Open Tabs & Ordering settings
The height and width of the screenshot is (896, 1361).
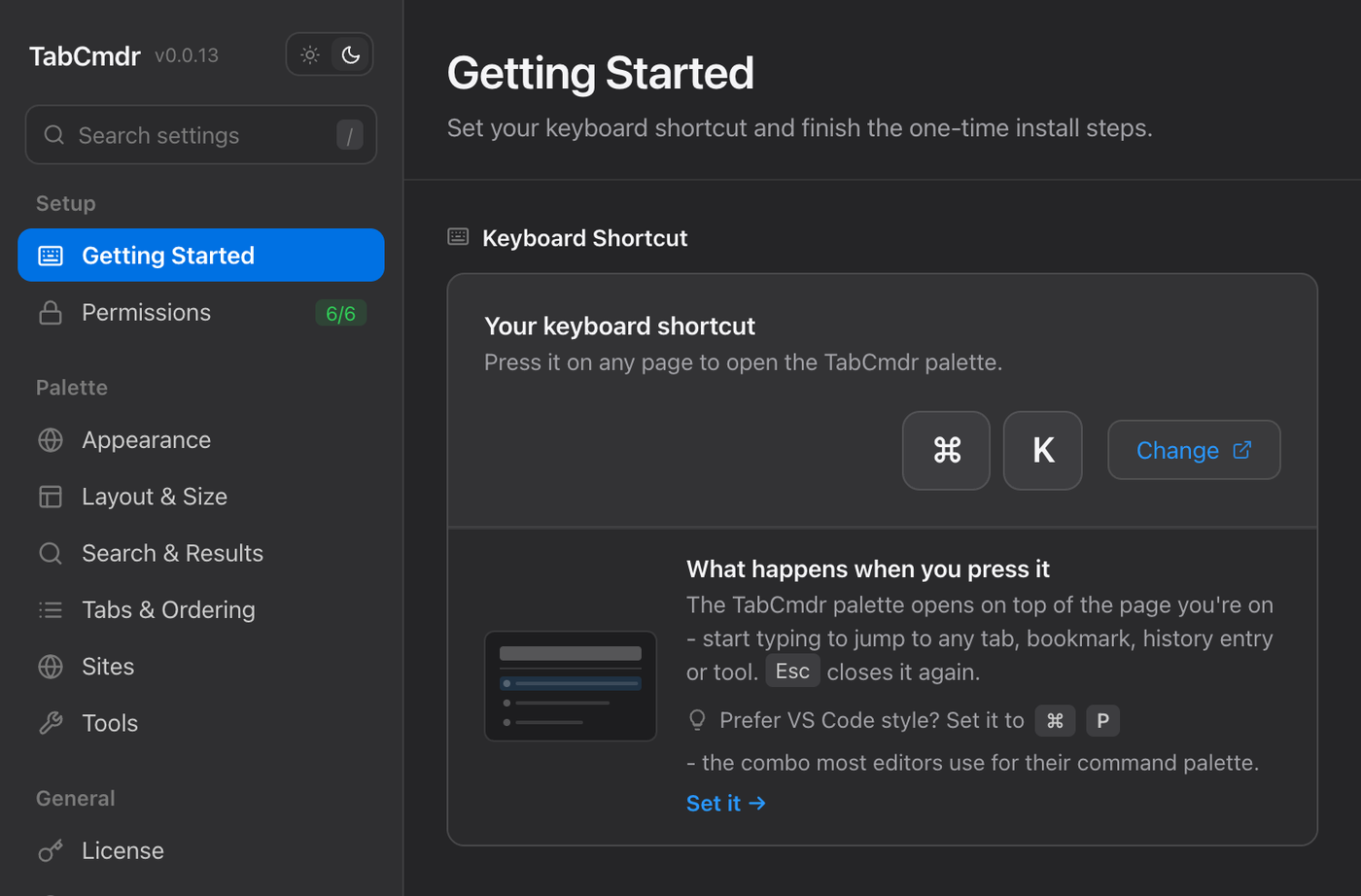click(201, 610)
